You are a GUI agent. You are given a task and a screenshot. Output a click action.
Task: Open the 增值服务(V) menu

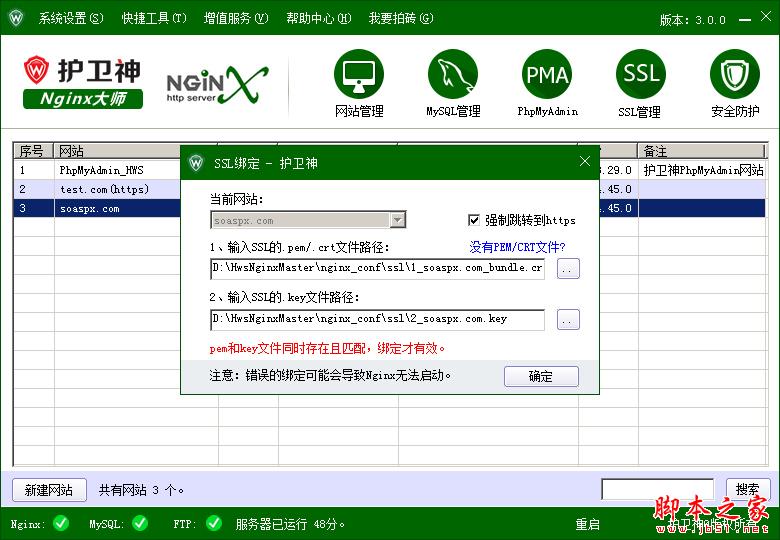coord(236,18)
